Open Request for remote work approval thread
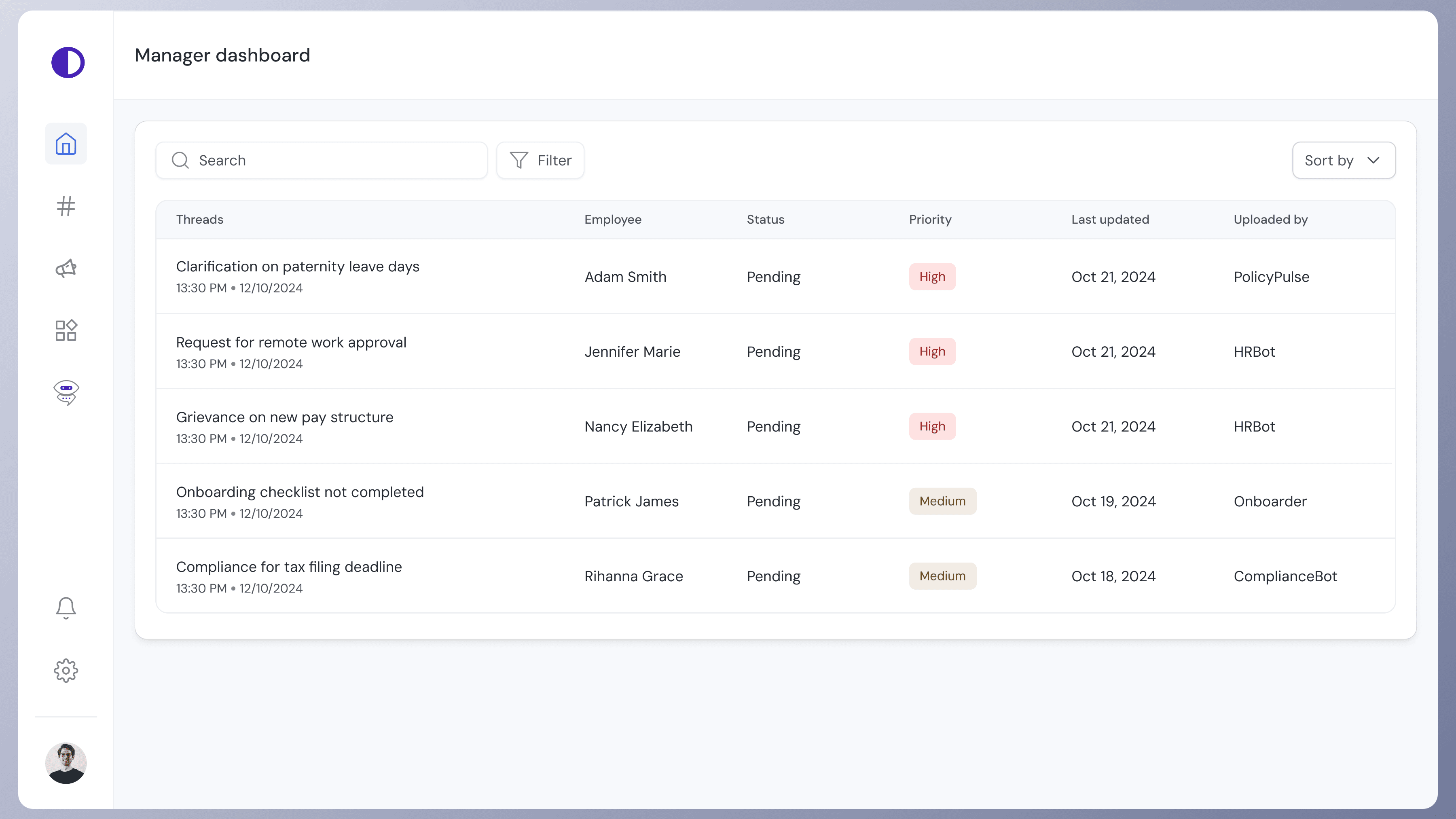Image resolution: width=1456 pixels, height=819 pixels. (x=291, y=343)
